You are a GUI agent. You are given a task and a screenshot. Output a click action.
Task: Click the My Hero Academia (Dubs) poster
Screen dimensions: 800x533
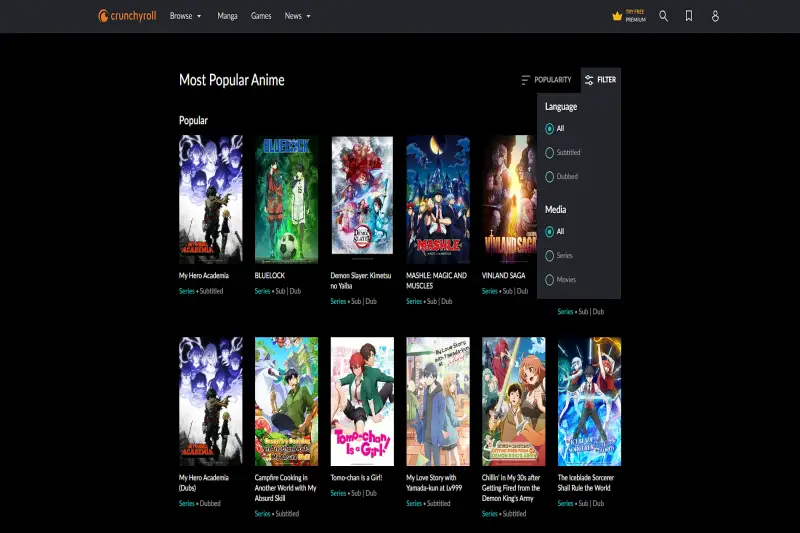[x=211, y=401]
